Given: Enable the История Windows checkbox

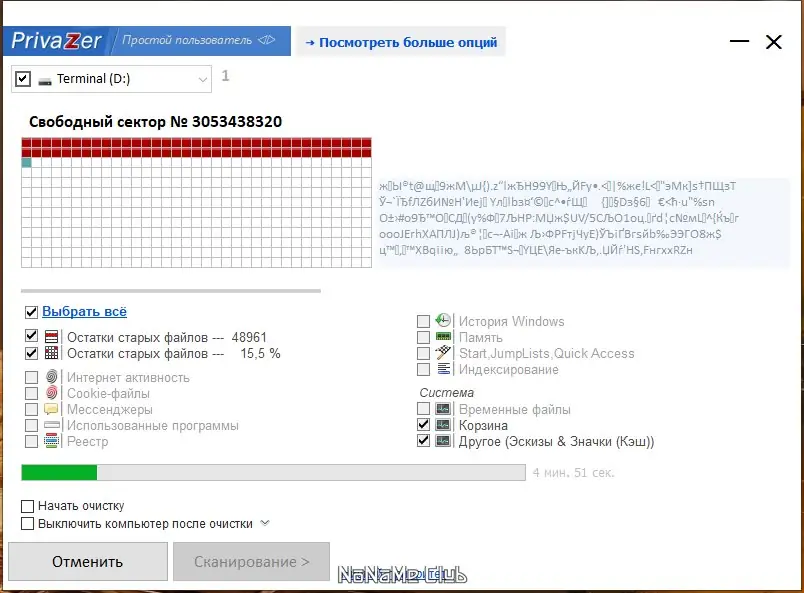Looking at the screenshot, I should click(424, 321).
